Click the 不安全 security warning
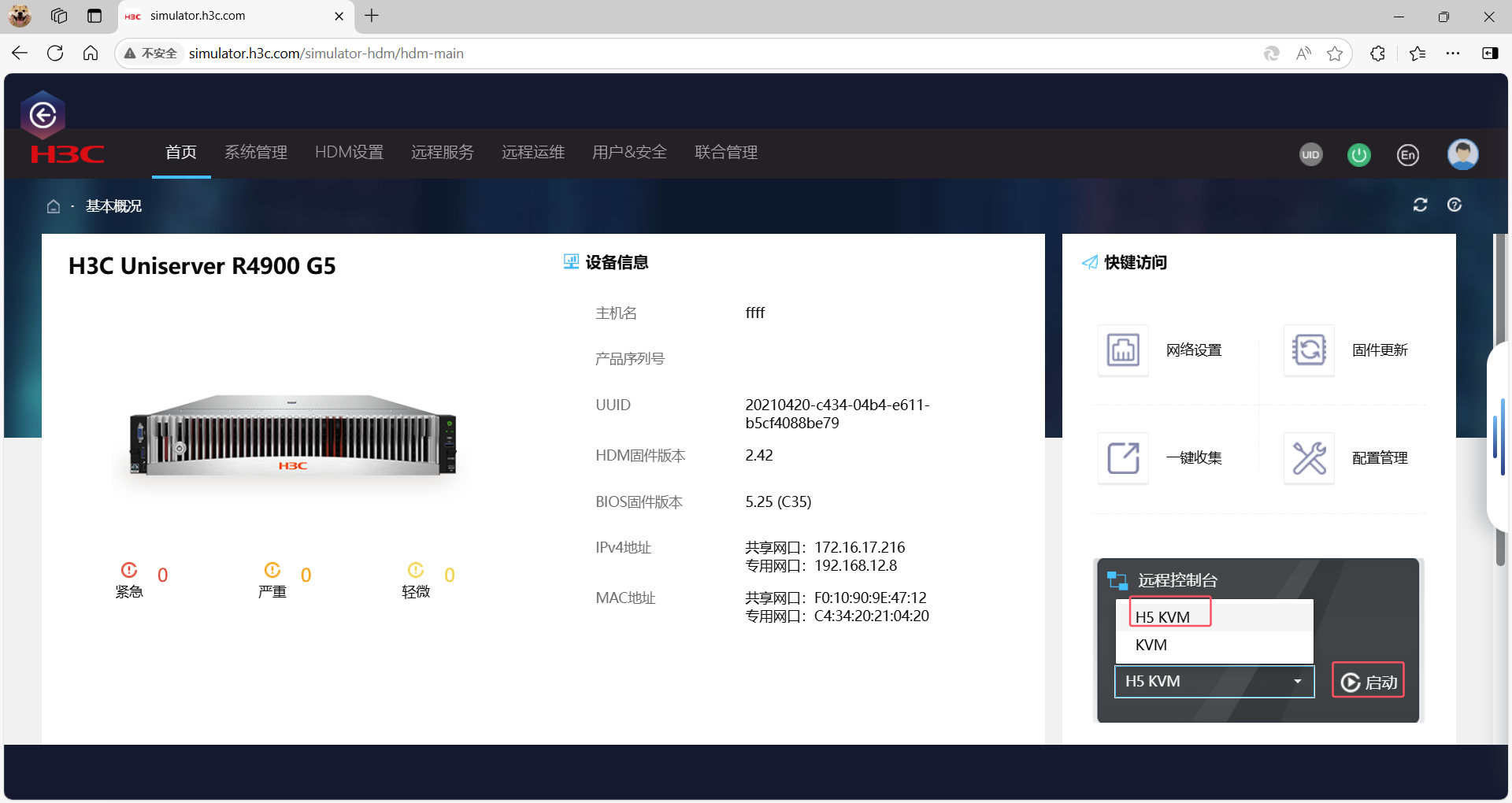1512x803 pixels. pos(150,54)
